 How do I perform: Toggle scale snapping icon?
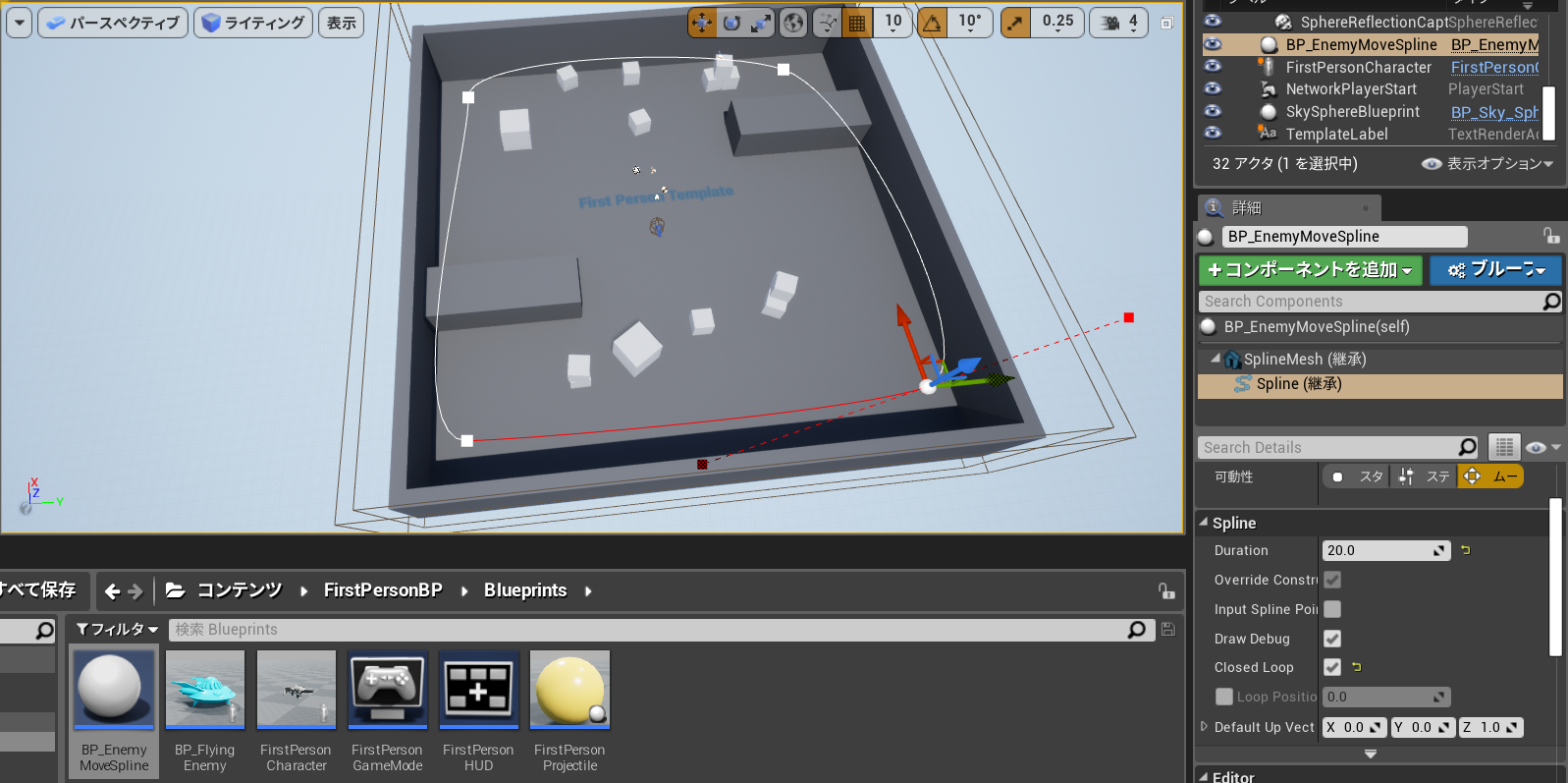tap(1015, 23)
